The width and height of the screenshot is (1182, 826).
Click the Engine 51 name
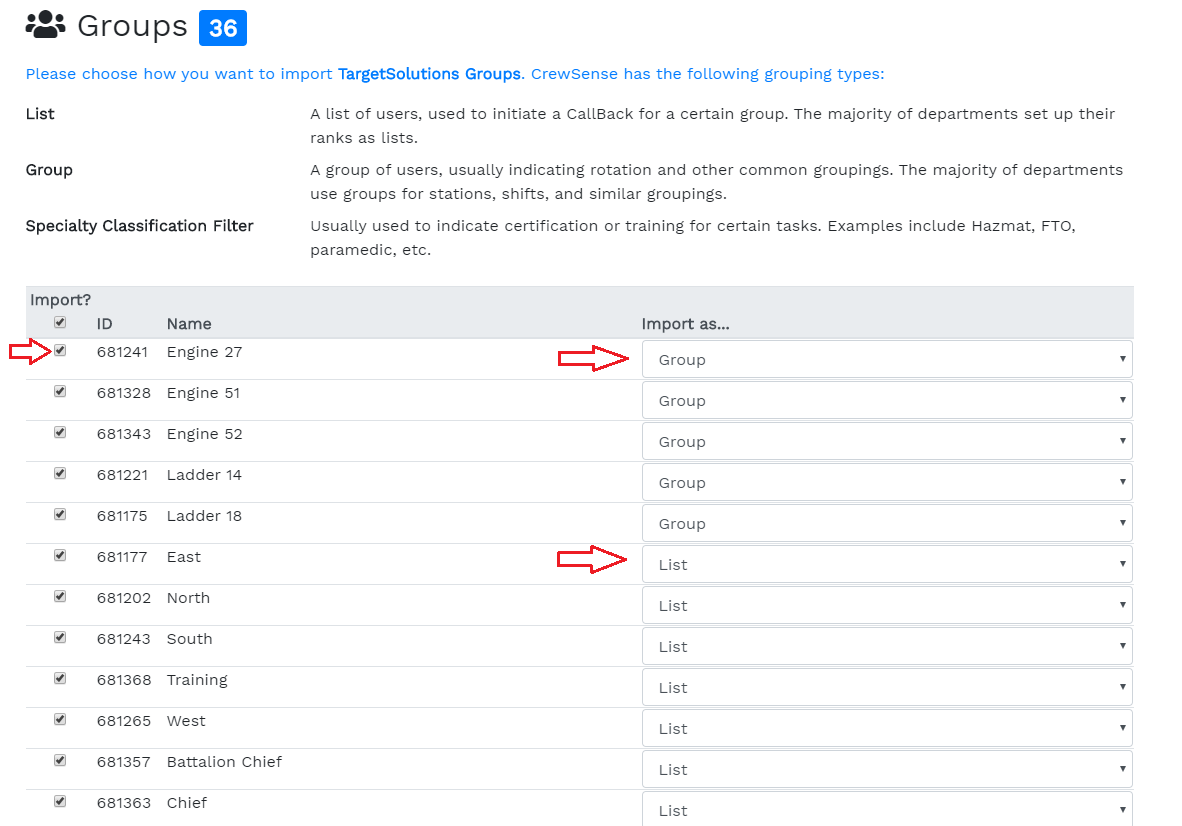[204, 393]
